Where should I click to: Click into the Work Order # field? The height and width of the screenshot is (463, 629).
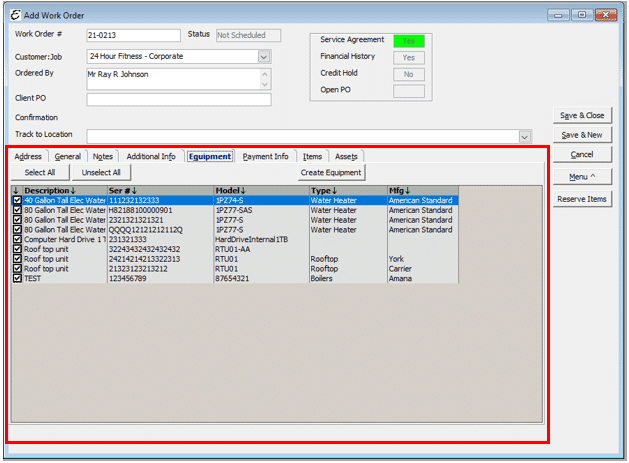point(134,35)
